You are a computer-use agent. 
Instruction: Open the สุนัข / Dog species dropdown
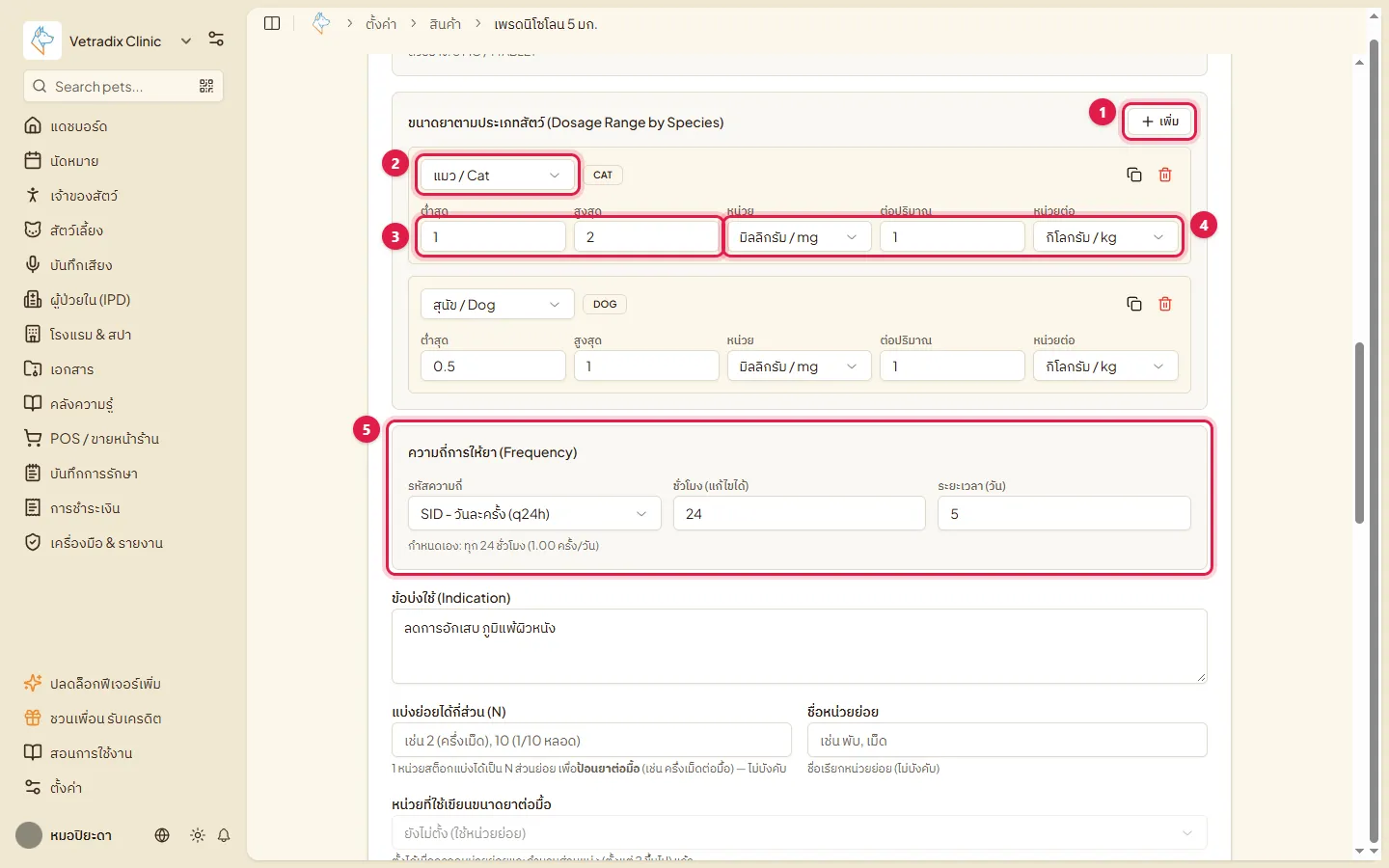[498, 305]
